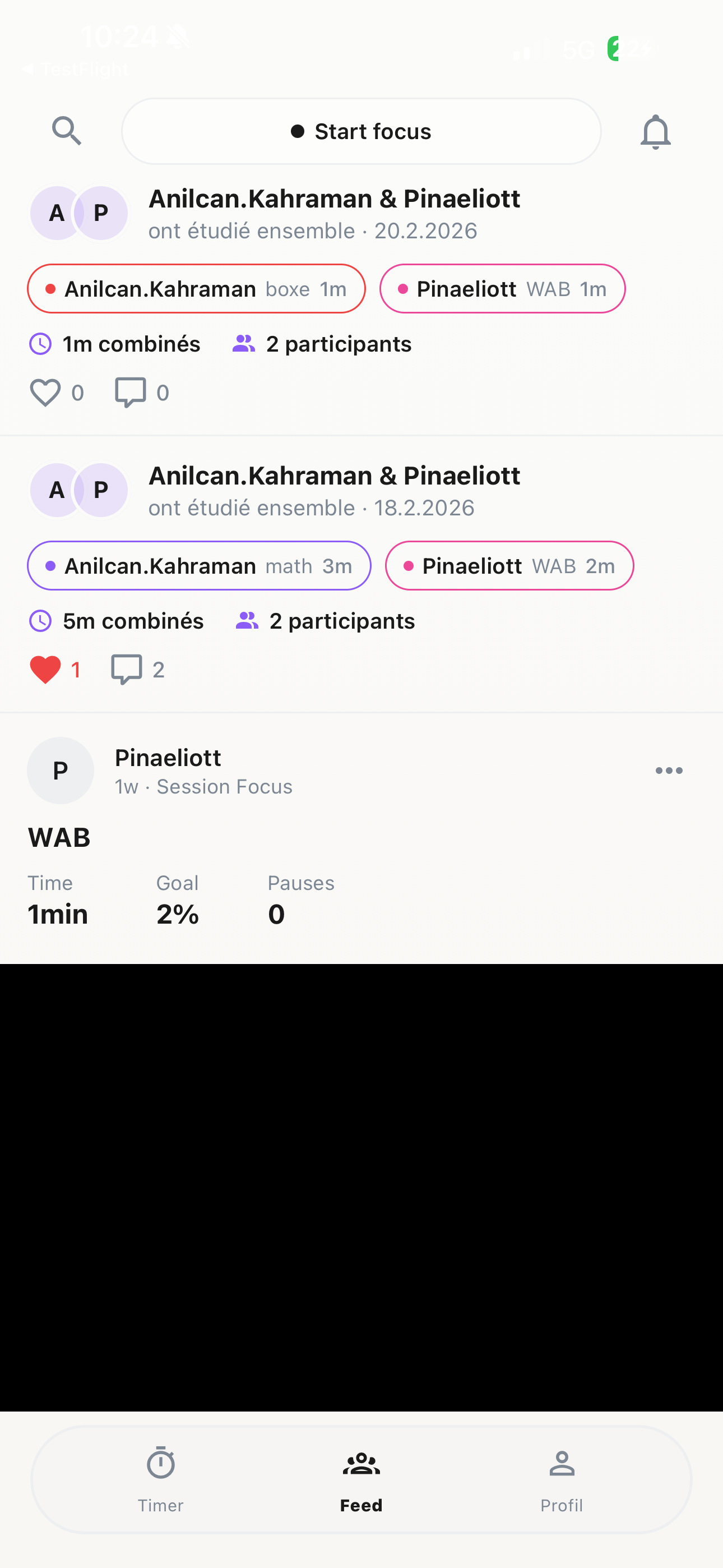Tap Anilcan.Kahraman math 3m chip
Screen dimensions: 723x1568
pos(199,565)
